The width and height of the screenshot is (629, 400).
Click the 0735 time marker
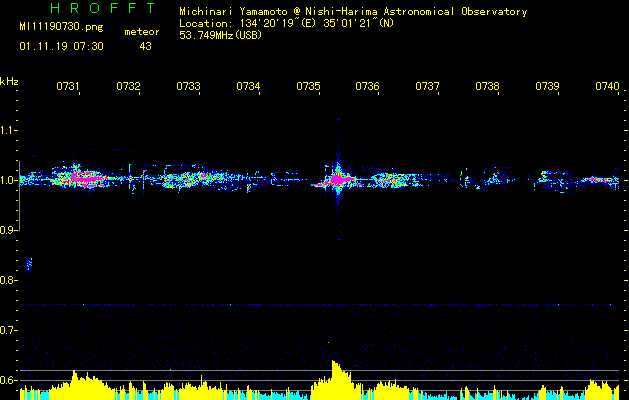(x=308, y=86)
